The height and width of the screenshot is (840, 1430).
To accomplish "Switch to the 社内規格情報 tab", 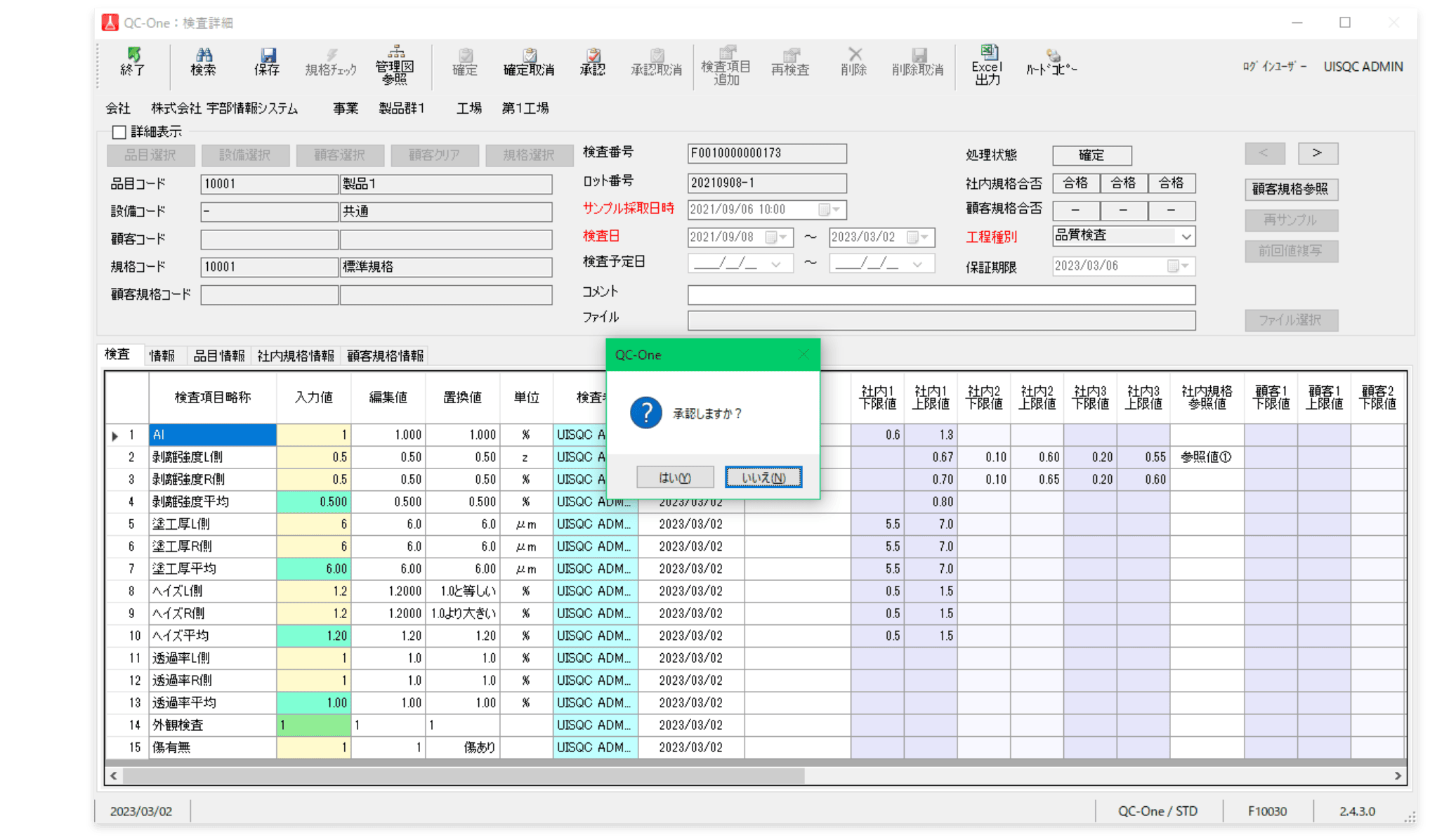I will (296, 356).
